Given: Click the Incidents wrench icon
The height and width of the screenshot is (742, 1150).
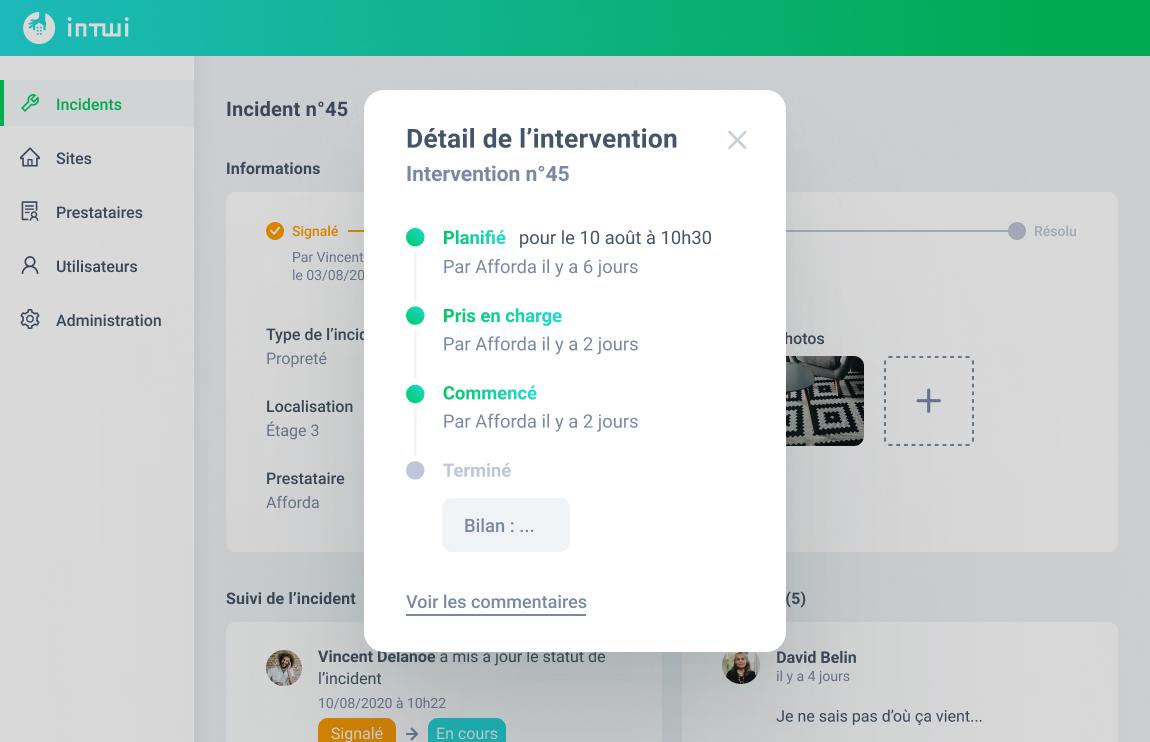Looking at the screenshot, I should 30,103.
